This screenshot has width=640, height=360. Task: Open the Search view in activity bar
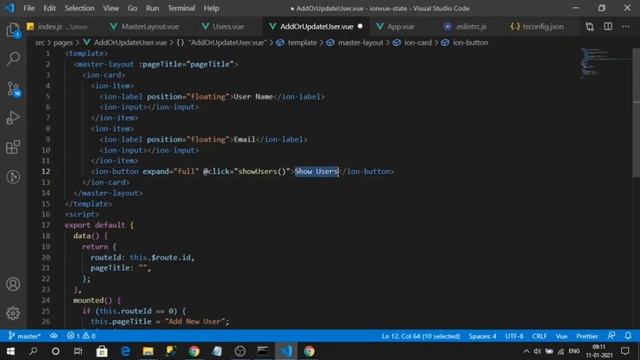point(13,58)
